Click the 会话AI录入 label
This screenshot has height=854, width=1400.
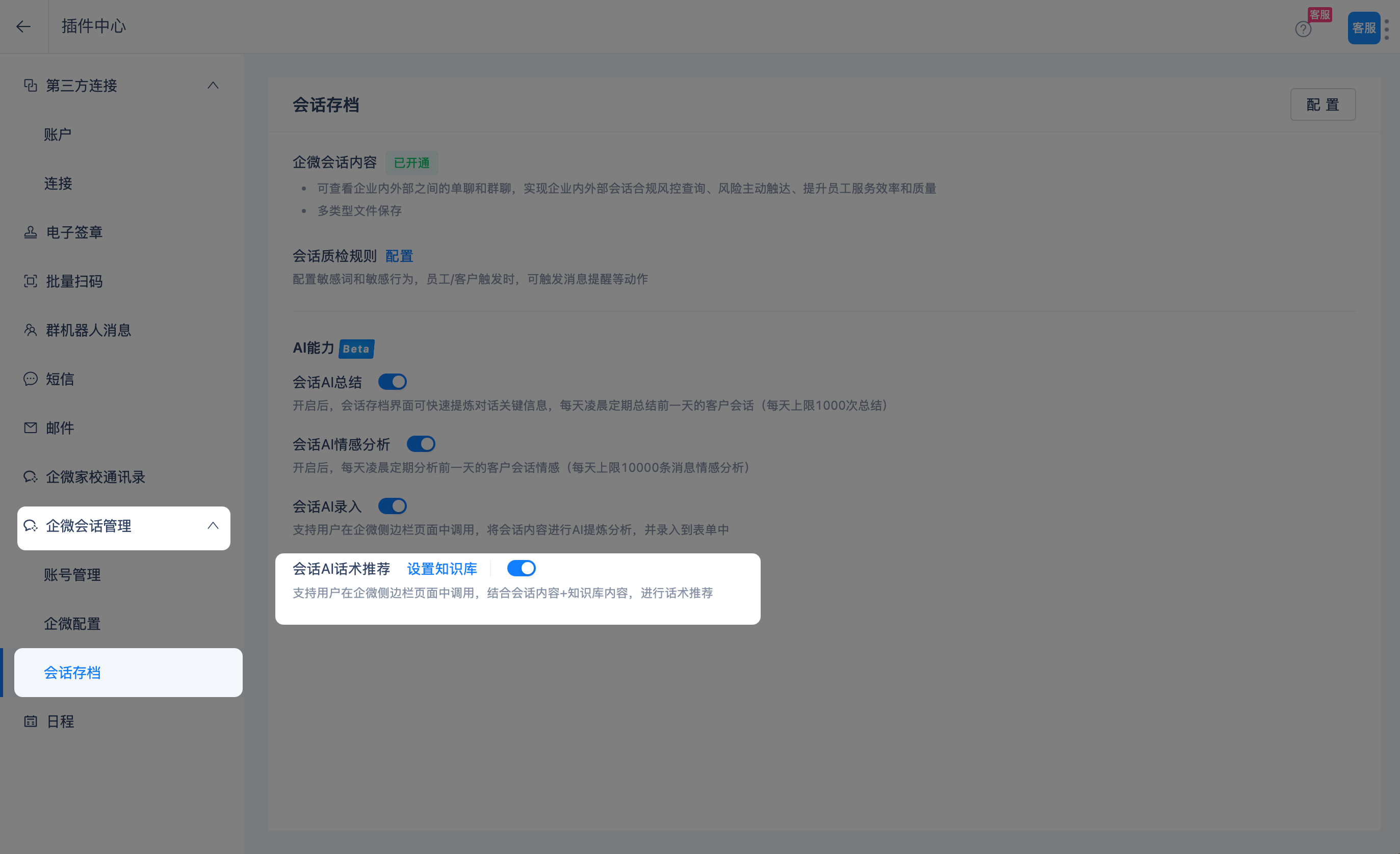[x=327, y=506]
